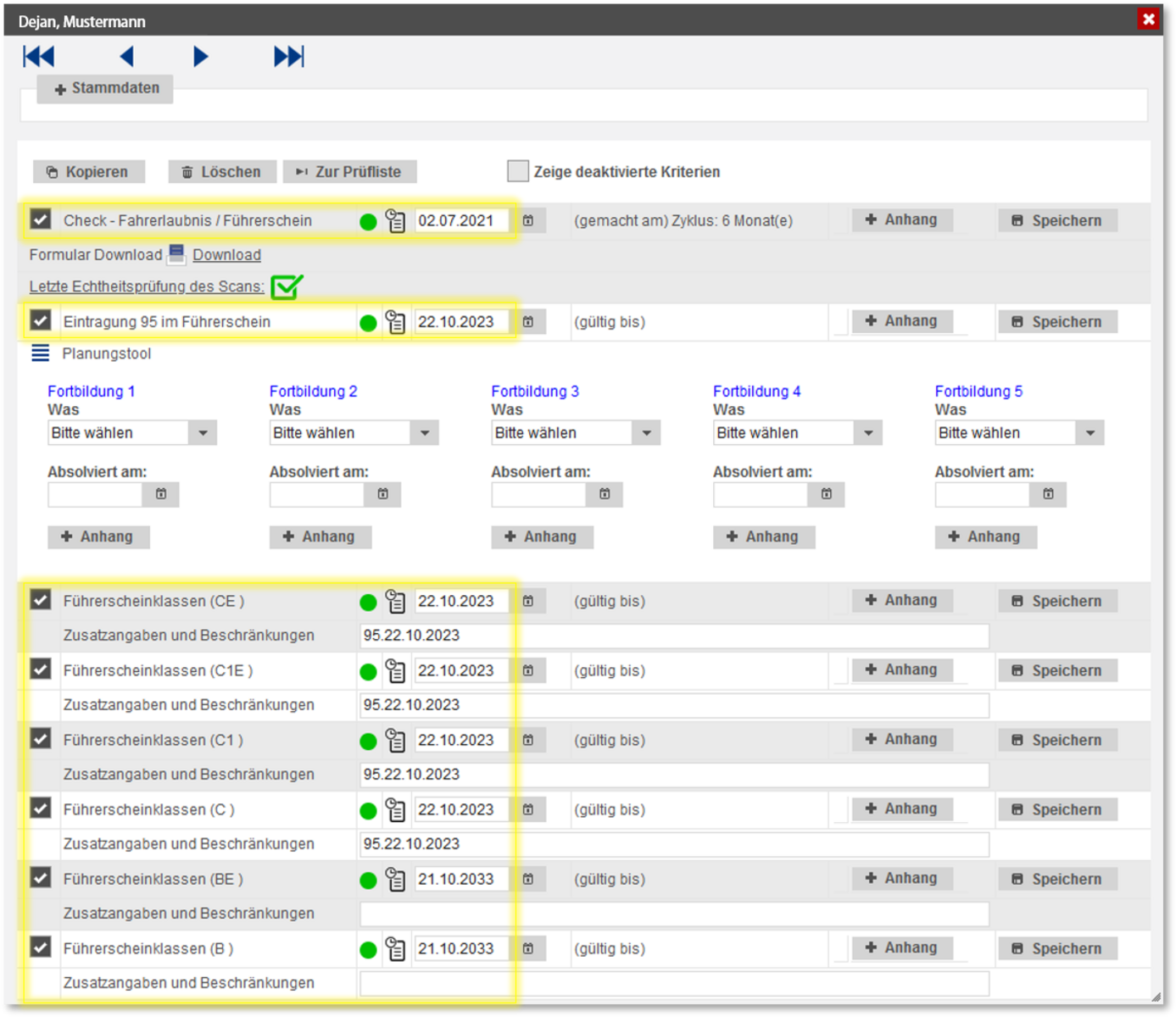The image size is (1176, 1017).
Task: Add Anhang under Fortbildung 1
Action: [x=98, y=536]
